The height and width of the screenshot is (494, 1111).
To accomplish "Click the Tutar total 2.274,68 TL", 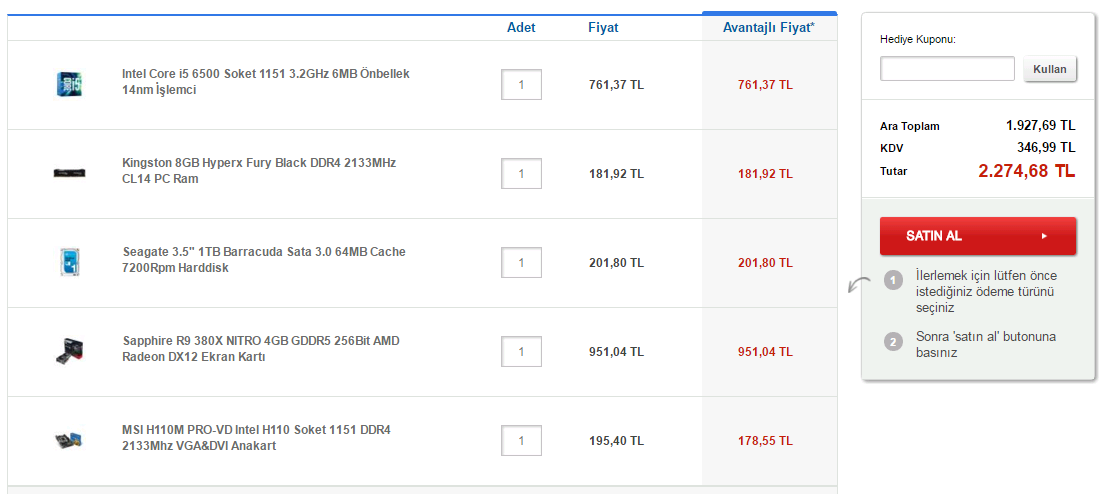I will tap(1027, 171).
